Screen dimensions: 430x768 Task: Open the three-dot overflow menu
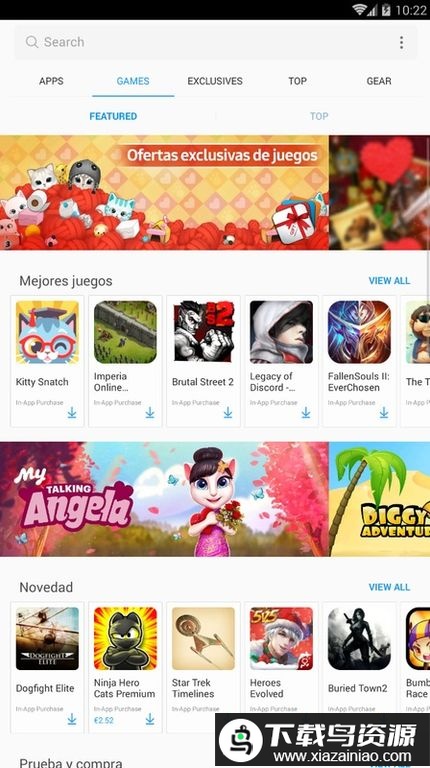401,42
